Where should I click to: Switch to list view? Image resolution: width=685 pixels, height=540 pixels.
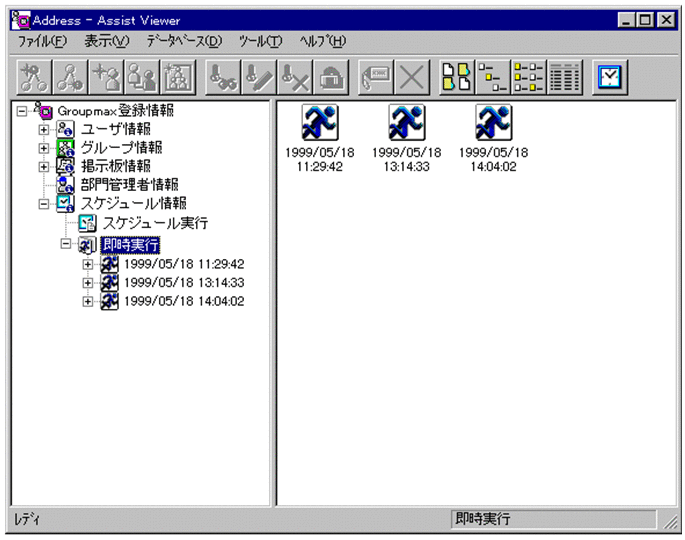[x=529, y=77]
